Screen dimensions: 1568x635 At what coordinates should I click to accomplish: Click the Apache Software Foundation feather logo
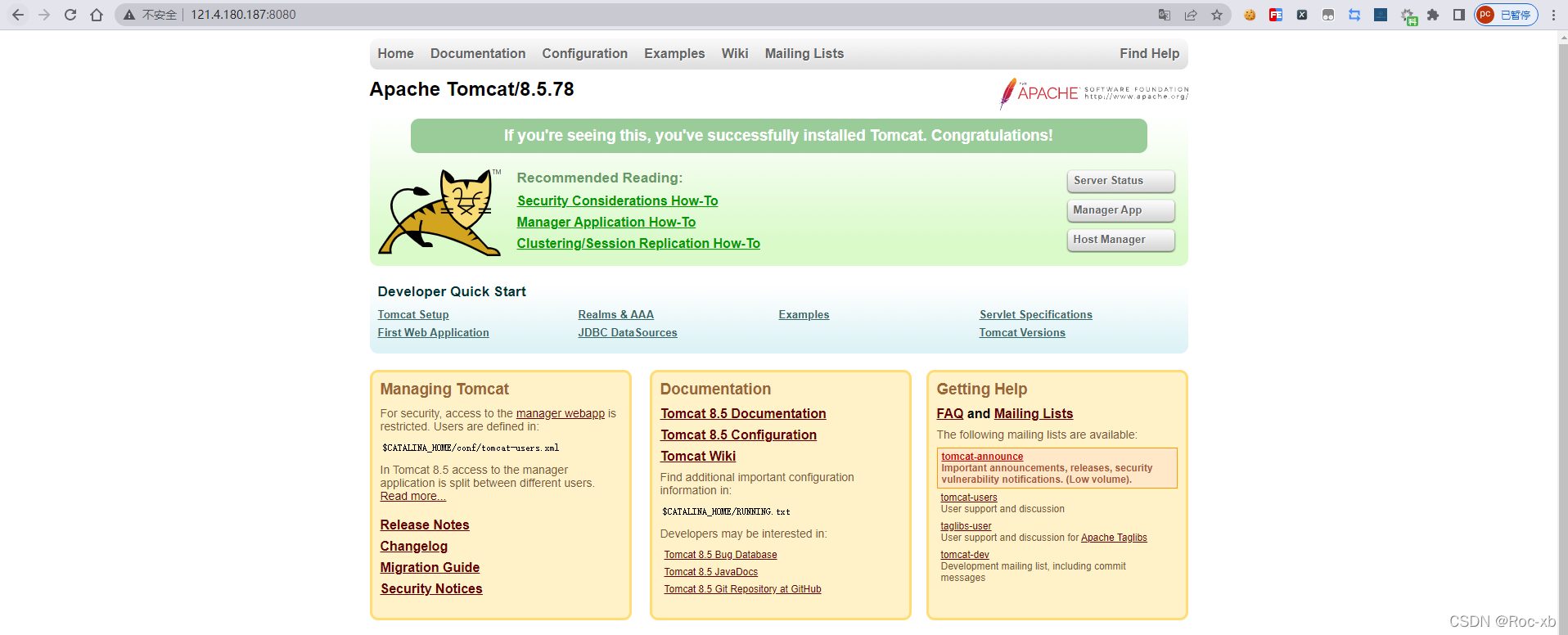pos(1093,93)
